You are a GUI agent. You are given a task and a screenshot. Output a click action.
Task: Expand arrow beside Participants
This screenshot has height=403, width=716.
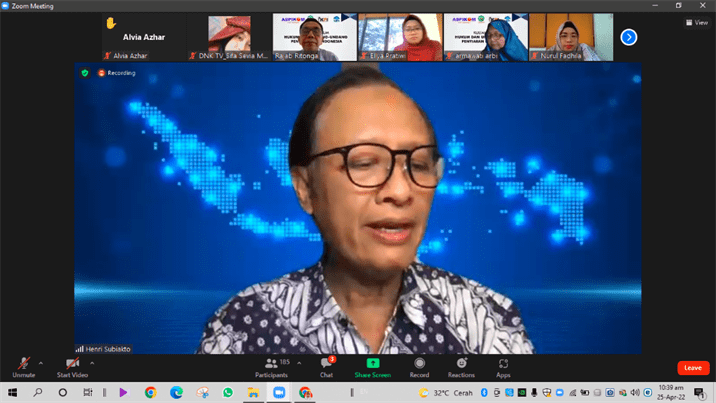[x=299, y=363]
